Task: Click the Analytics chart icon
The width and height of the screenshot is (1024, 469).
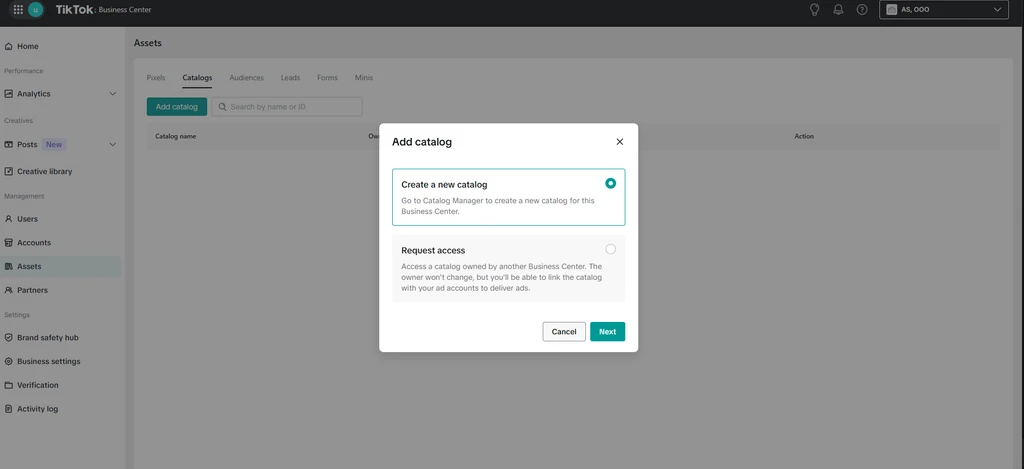Action: tap(8, 94)
